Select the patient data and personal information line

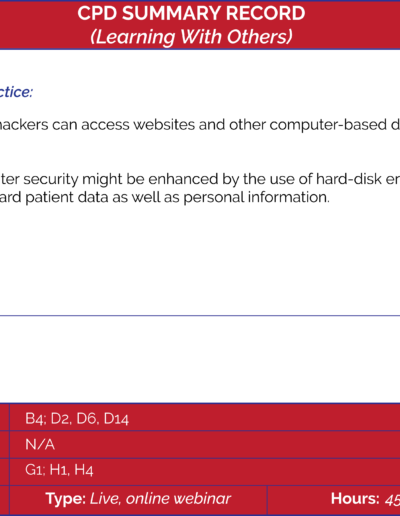tap(165, 197)
